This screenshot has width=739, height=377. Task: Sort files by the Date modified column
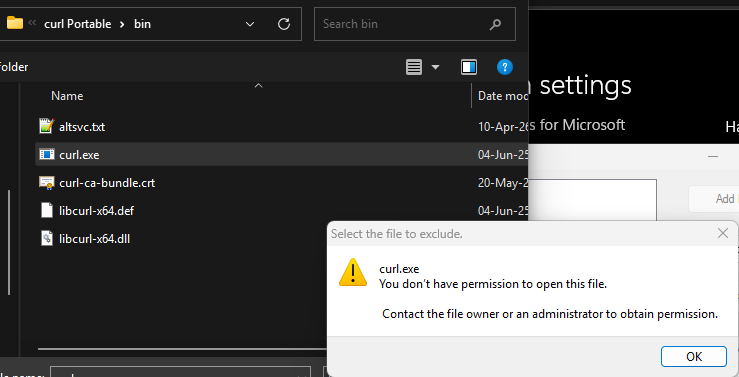click(502, 96)
